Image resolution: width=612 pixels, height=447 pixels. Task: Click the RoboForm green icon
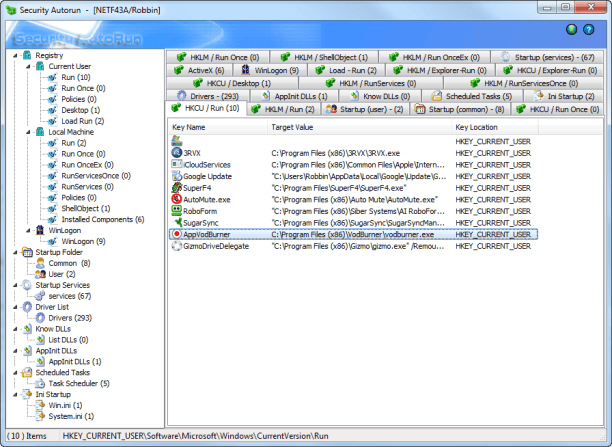click(177, 211)
